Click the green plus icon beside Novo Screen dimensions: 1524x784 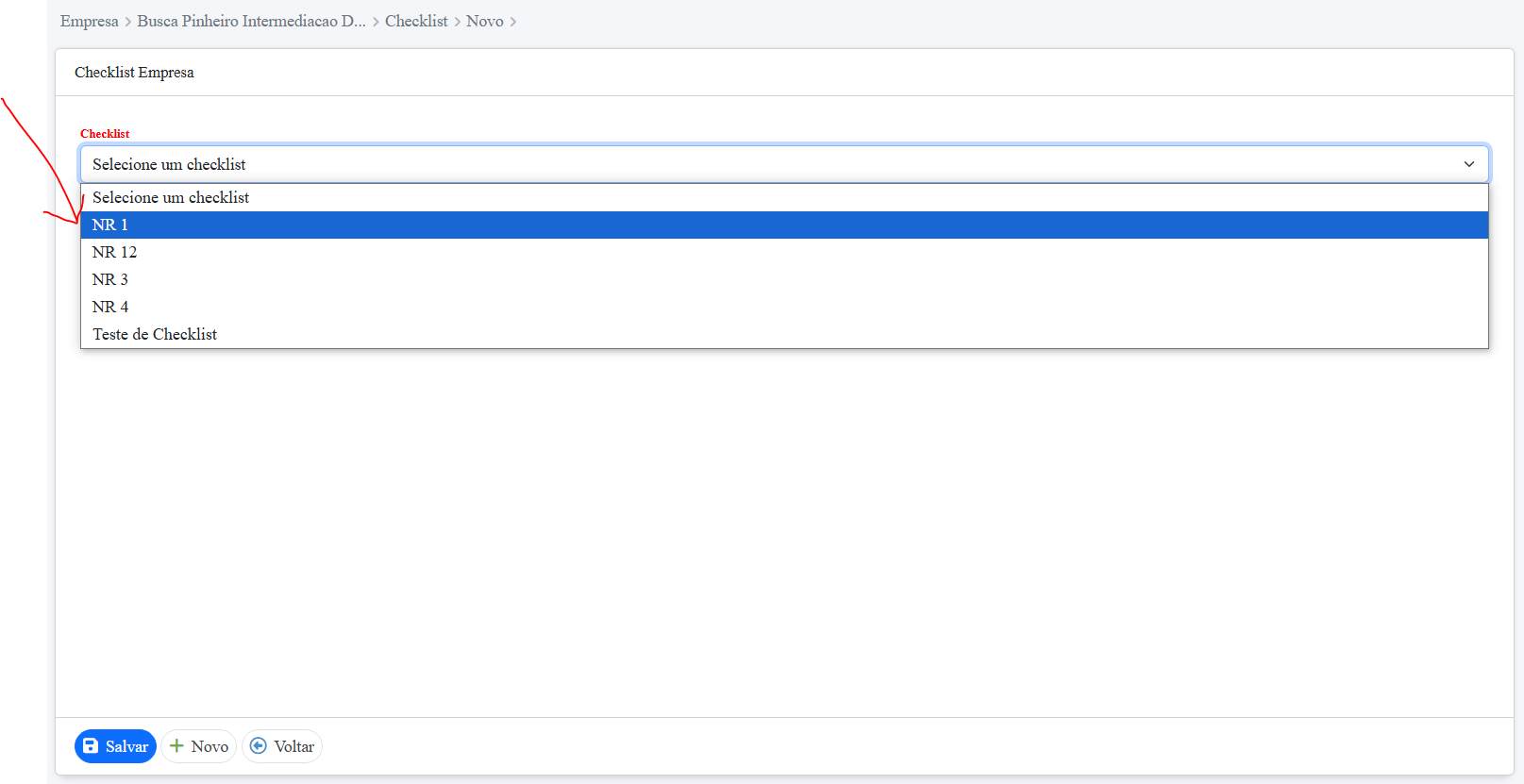pos(176,746)
